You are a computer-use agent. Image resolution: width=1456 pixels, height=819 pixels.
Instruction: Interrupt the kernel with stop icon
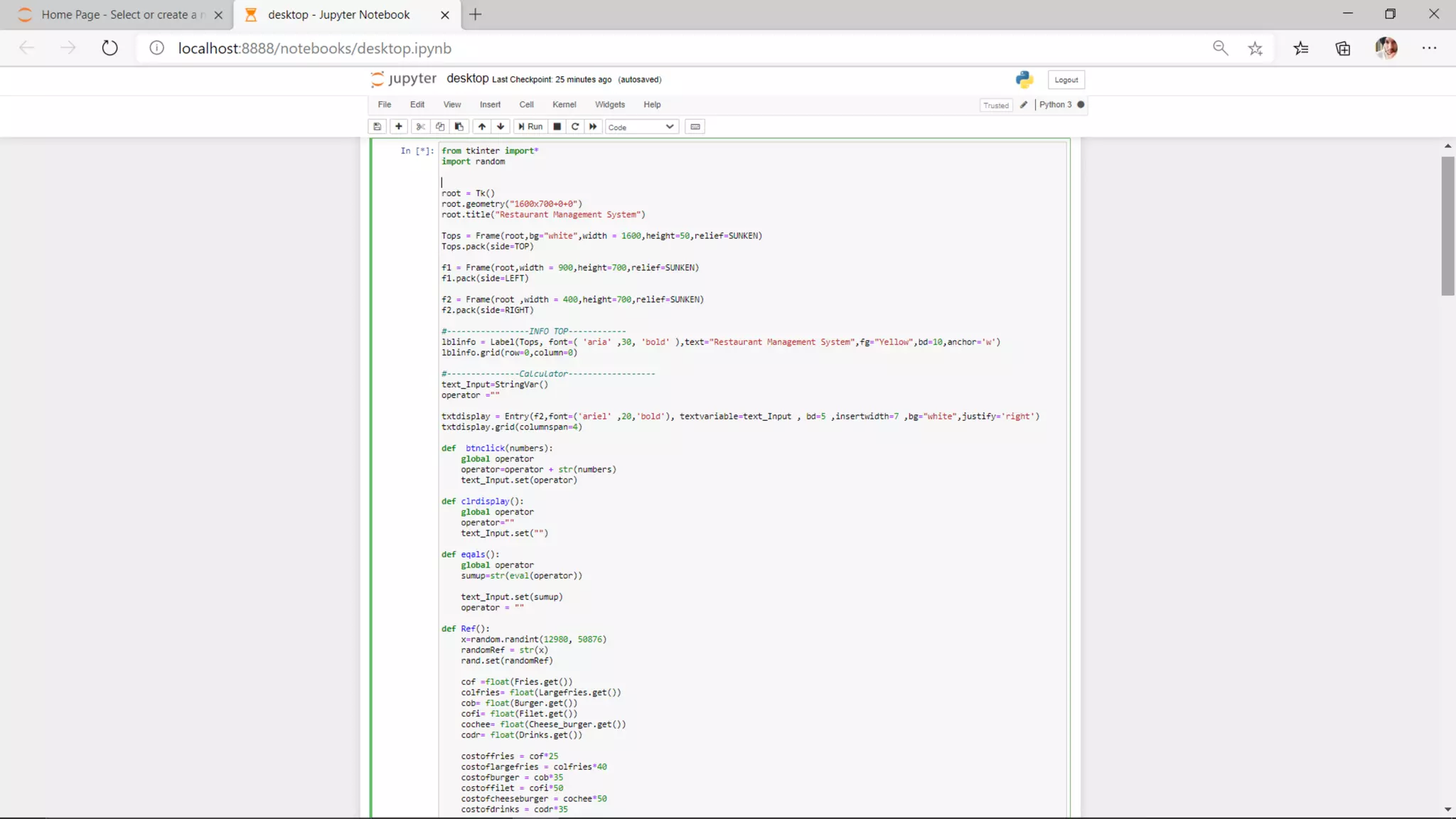(557, 127)
